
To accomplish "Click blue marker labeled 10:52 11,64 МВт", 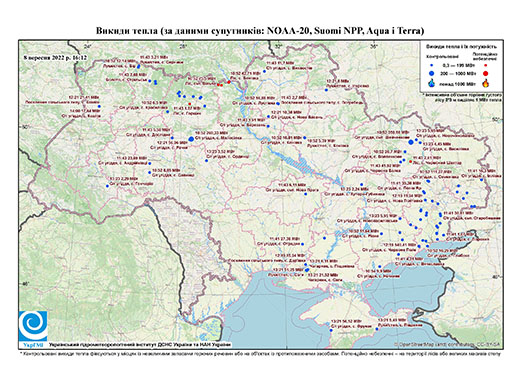I will click(x=382, y=234).
